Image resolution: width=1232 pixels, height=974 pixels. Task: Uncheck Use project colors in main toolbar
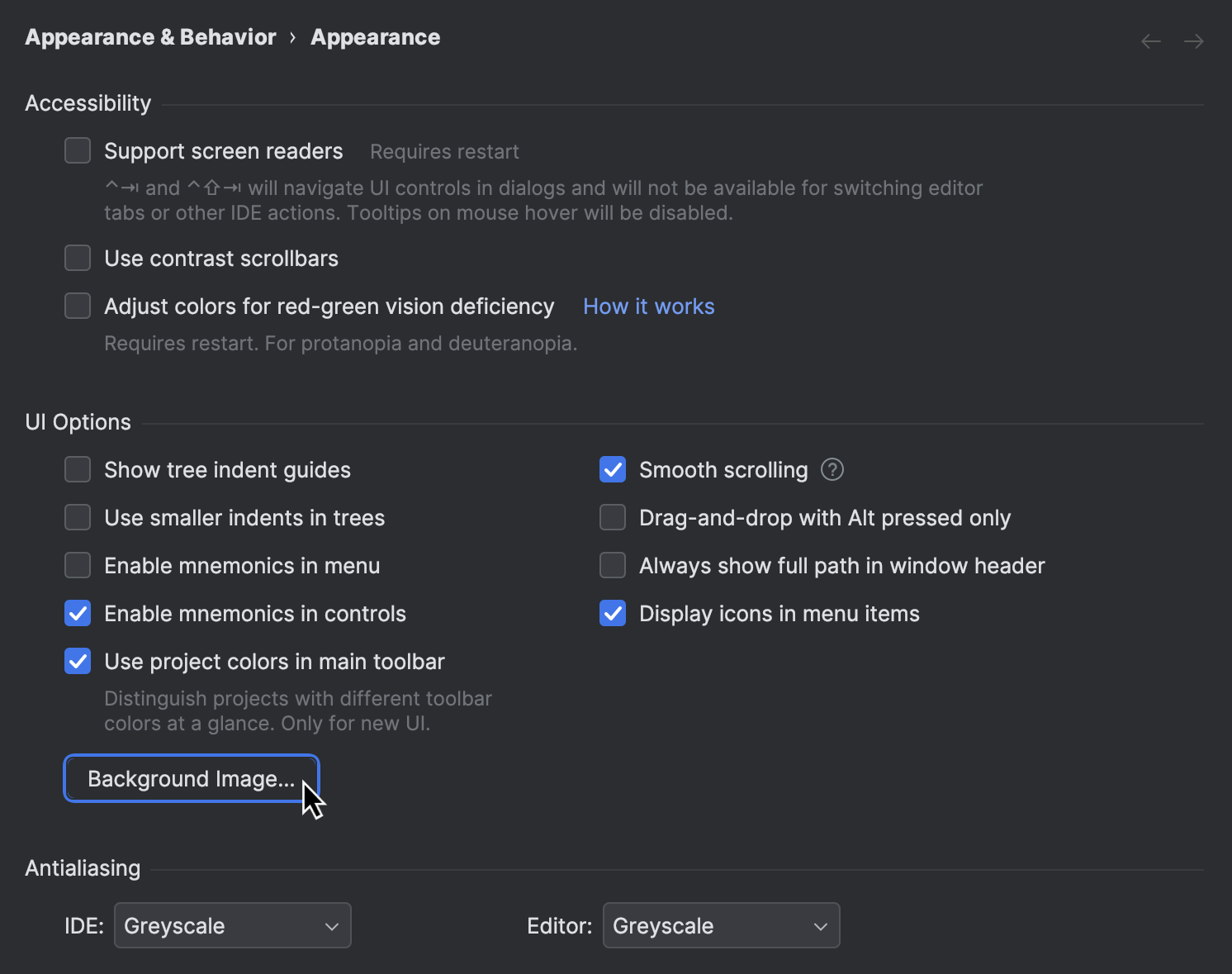point(77,661)
